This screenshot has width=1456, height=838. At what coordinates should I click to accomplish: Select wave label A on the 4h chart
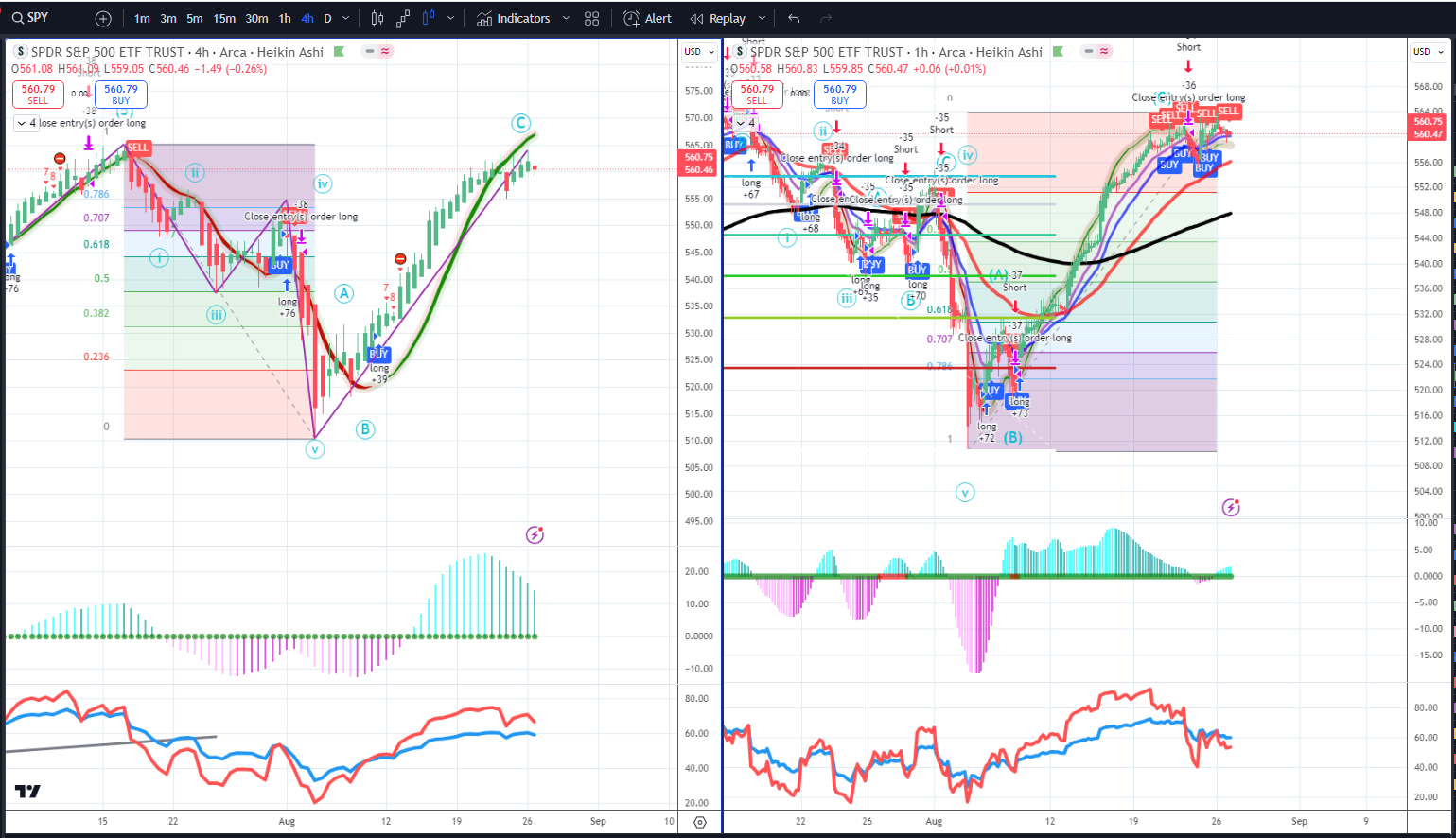(343, 293)
